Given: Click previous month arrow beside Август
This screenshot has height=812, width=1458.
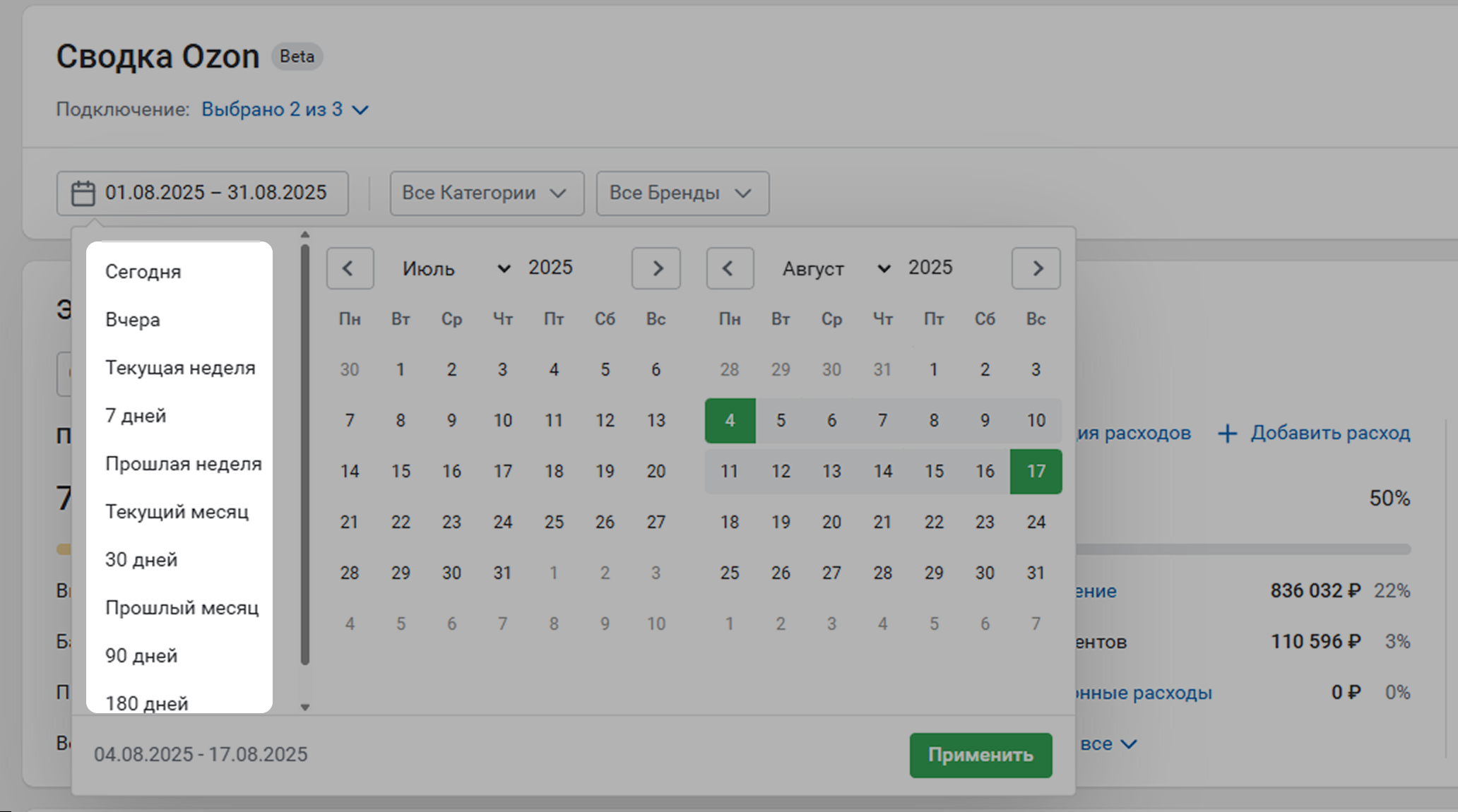Looking at the screenshot, I should pos(730,268).
